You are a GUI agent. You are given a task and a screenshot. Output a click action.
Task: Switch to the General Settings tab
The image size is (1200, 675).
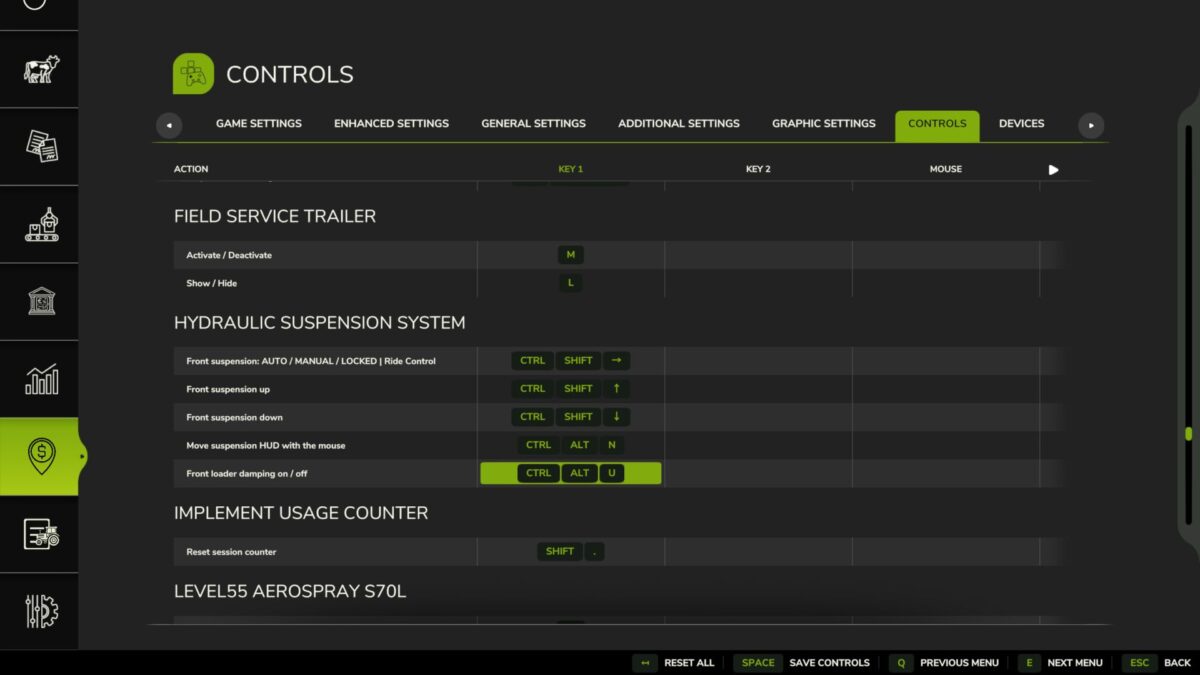[x=533, y=124]
